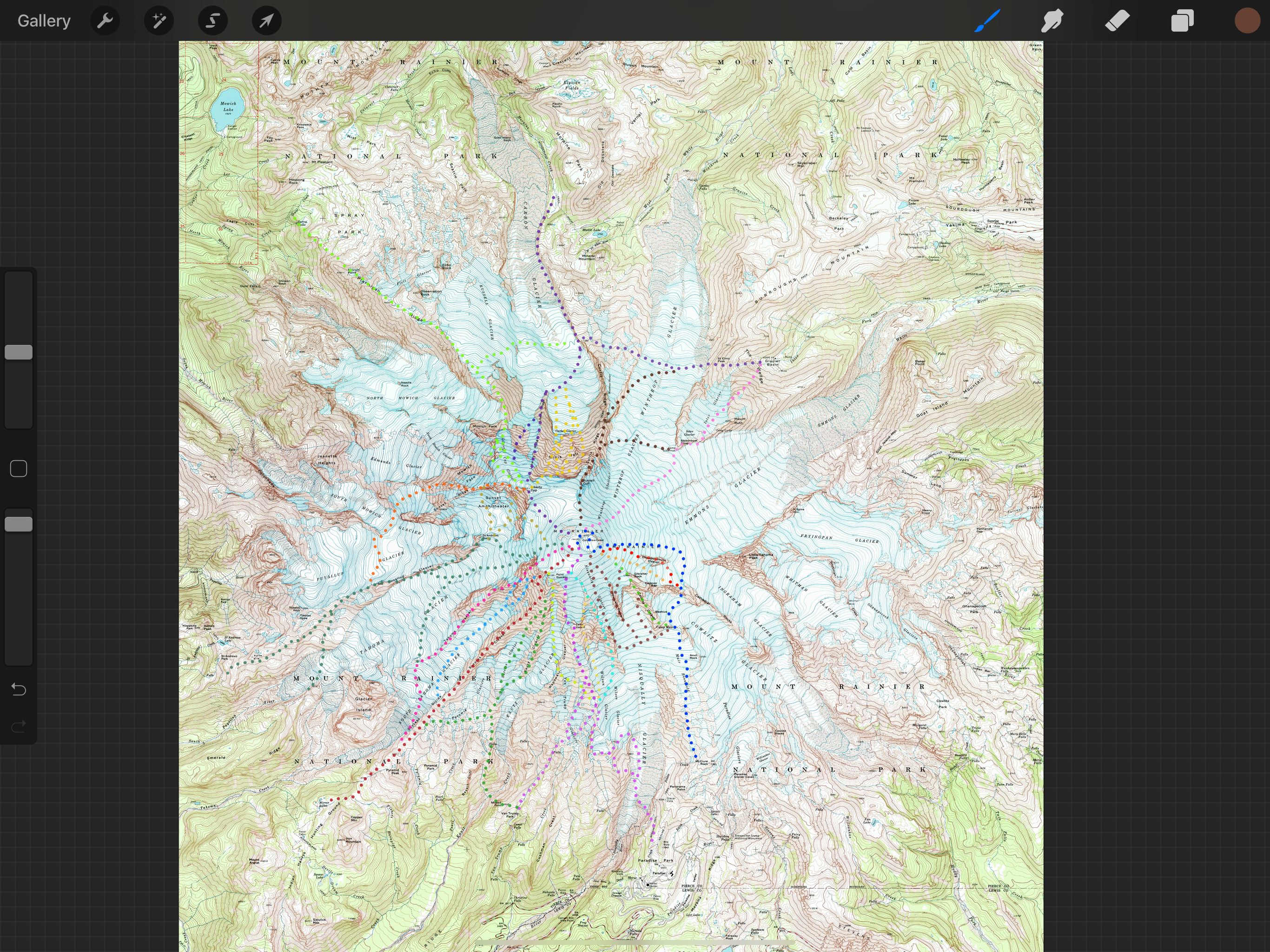Open the Layers panel
1270x952 pixels.
(x=1182, y=20)
